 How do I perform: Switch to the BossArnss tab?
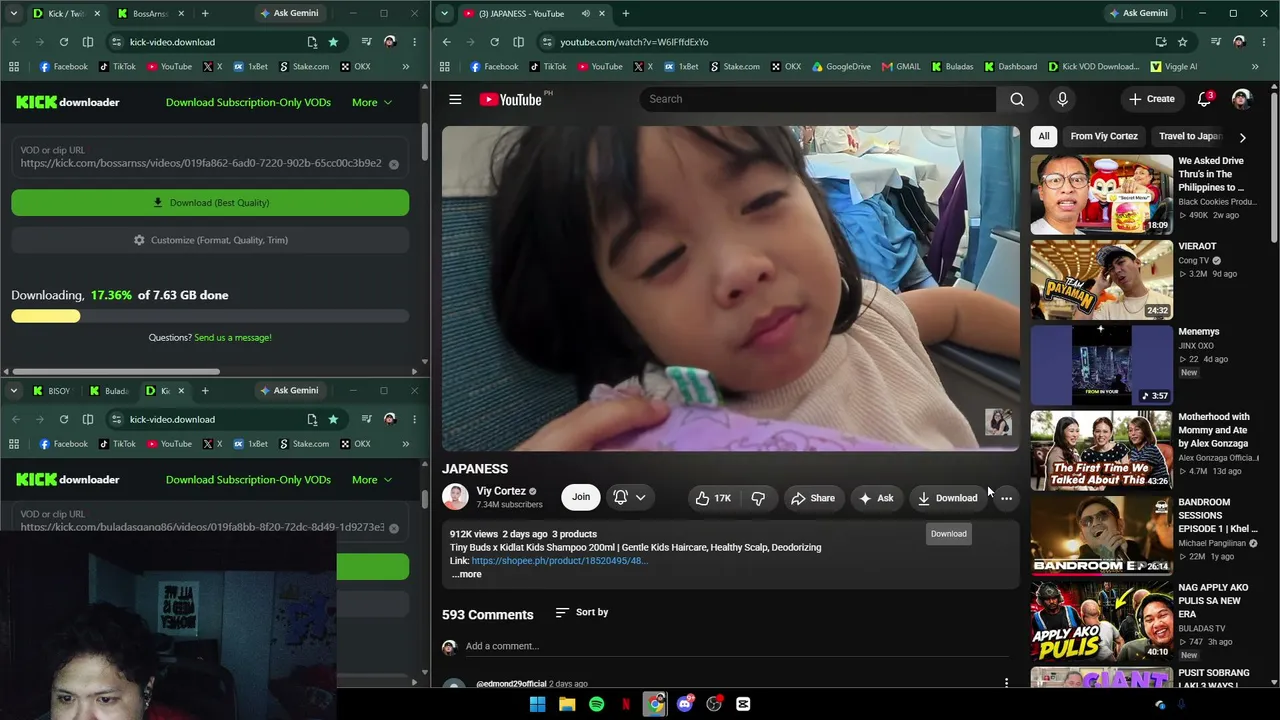click(x=150, y=14)
